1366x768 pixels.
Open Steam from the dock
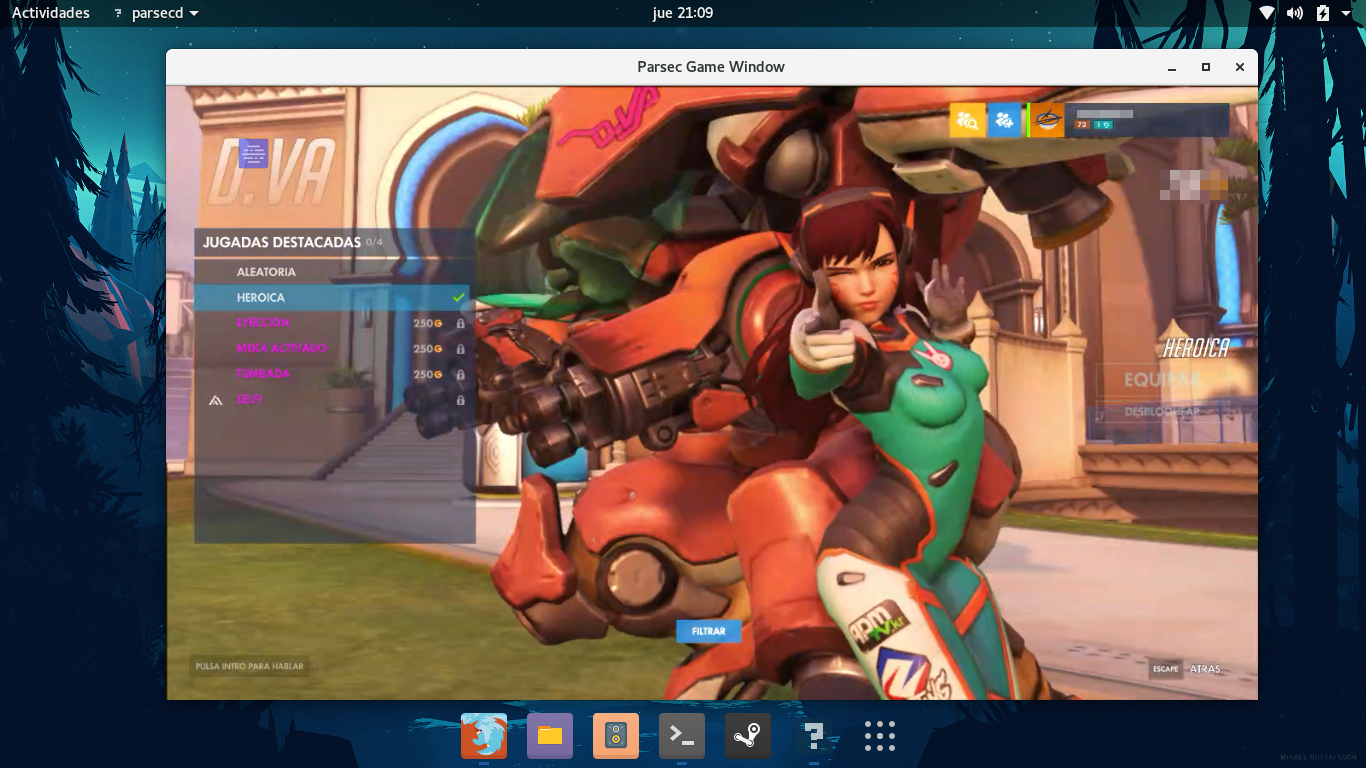(748, 736)
